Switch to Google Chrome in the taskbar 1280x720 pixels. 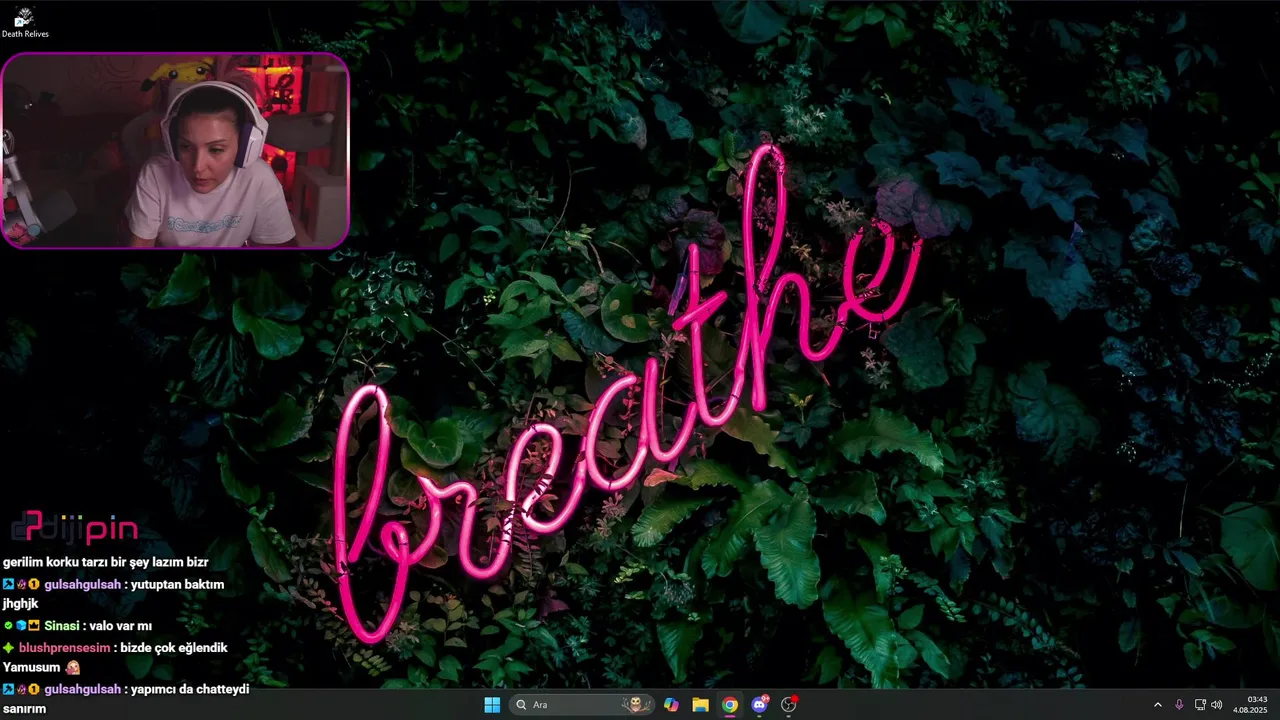(730, 705)
